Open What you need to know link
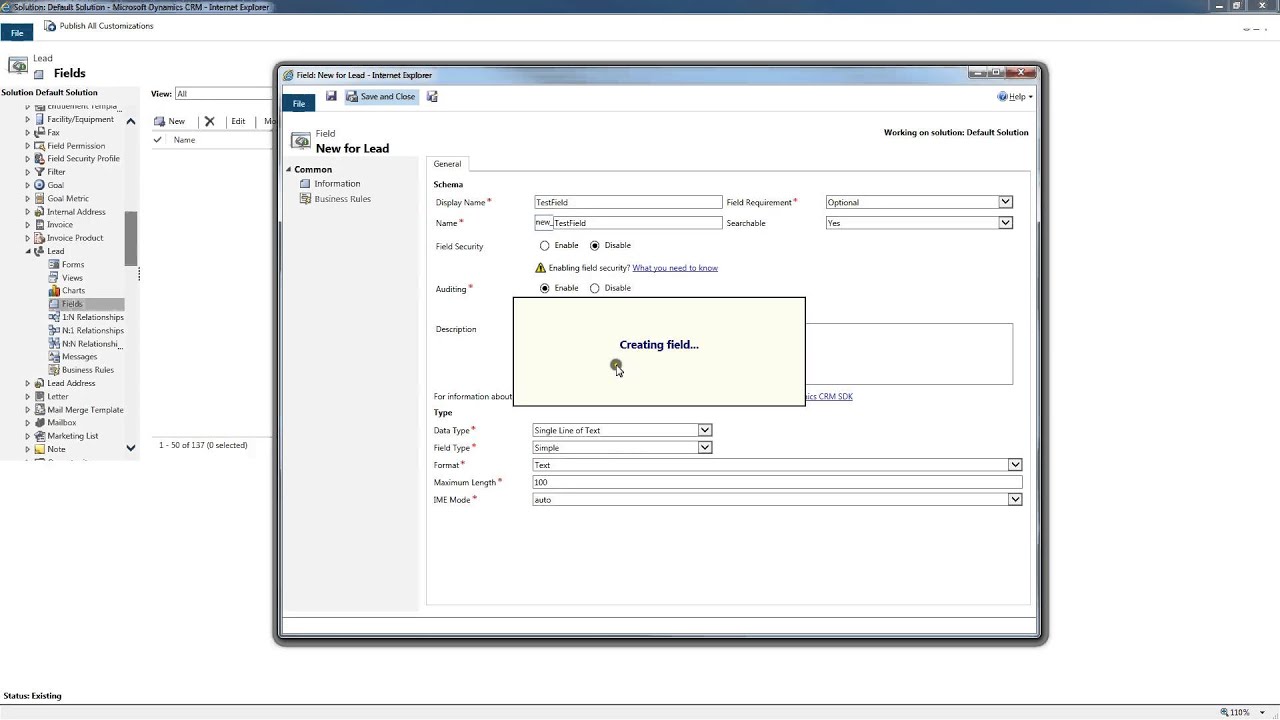Screen dimensions: 1280x720 click(675, 268)
